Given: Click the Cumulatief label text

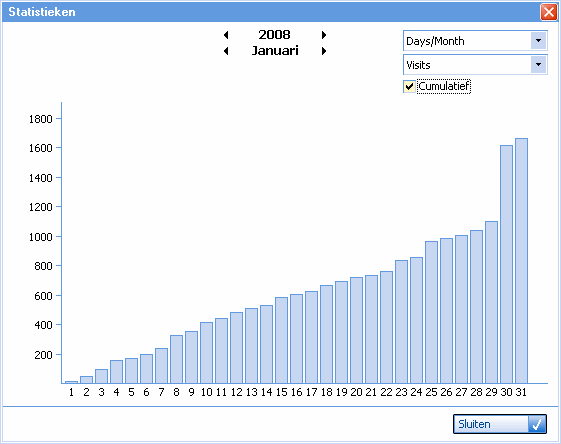Looking at the screenshot, I should (x=444, y=86).
